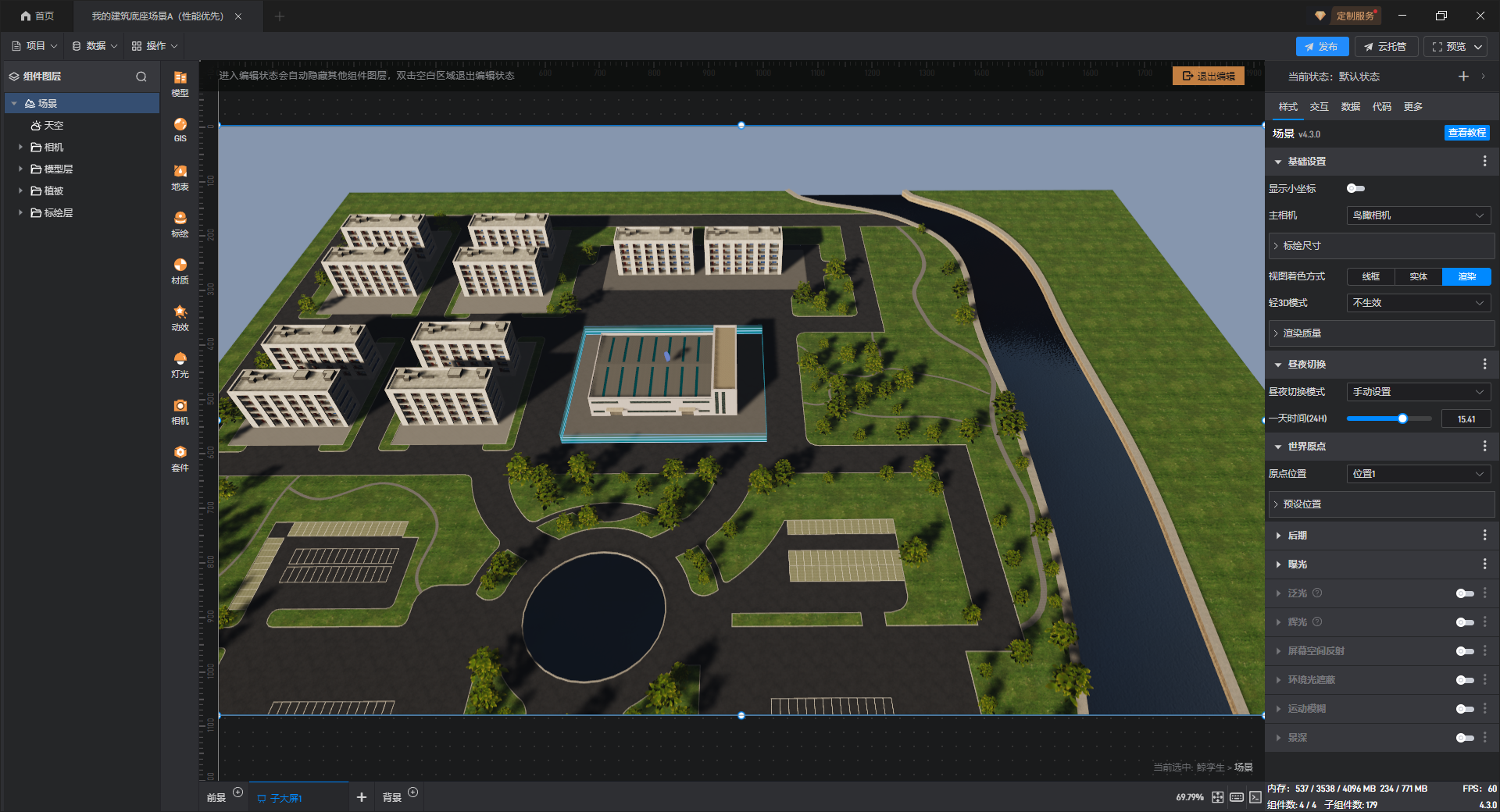Click the search icon in 组件图层 panel
The height and width of the screenshot is (812, 1500).
coord(141,77)
